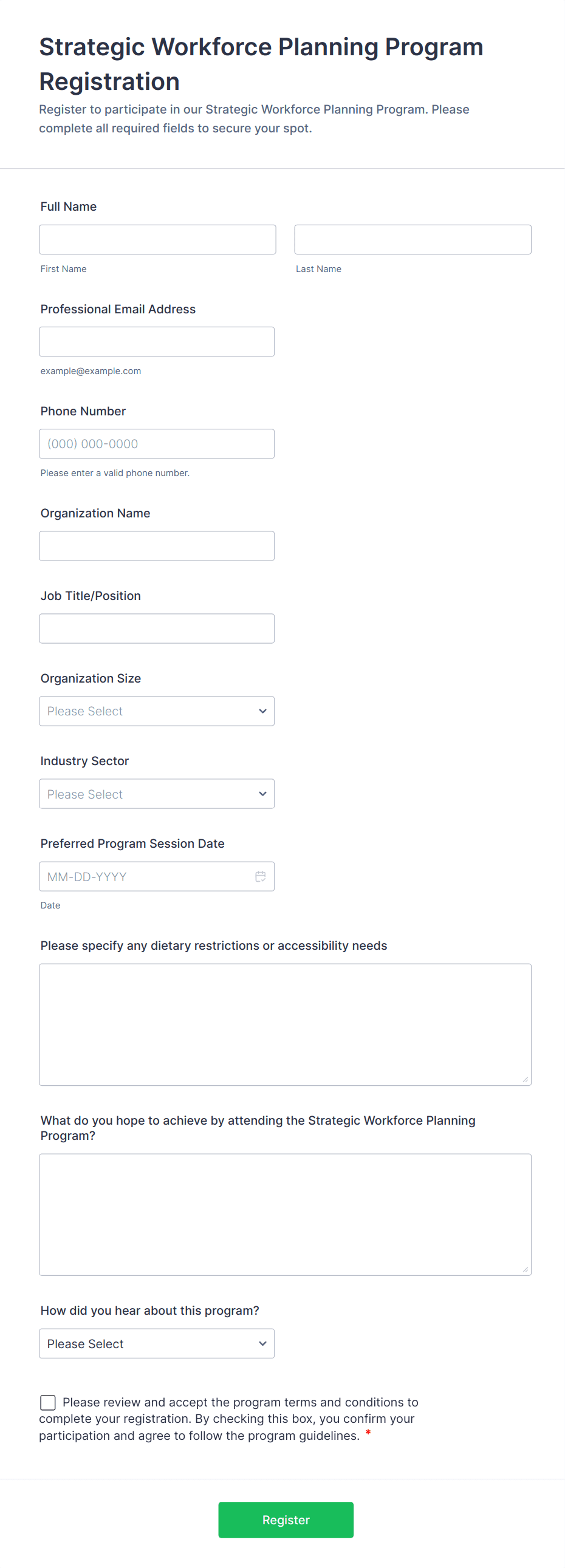Open the calendar date picker icon
The height and width of the screenshot is (1568, 565).
260,876
